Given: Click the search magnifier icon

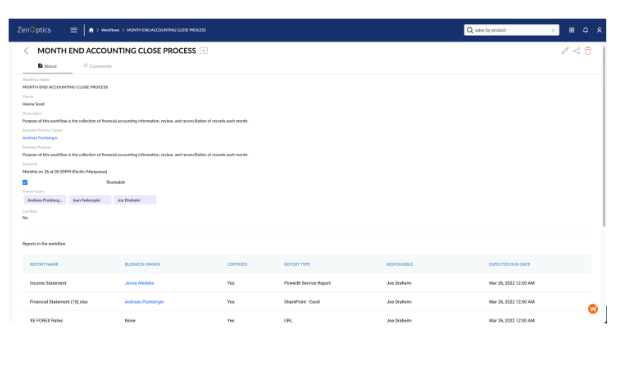Looking at the screenshot, I should (x=470, y=30).
